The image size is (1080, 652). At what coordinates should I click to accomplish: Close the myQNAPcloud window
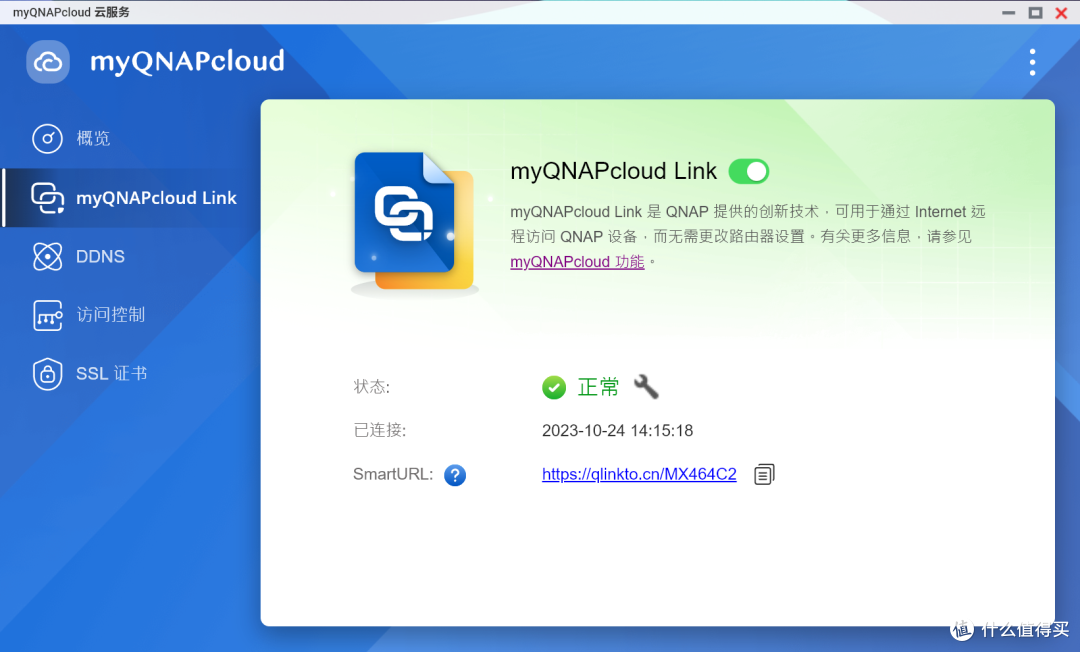point(1061,12)
